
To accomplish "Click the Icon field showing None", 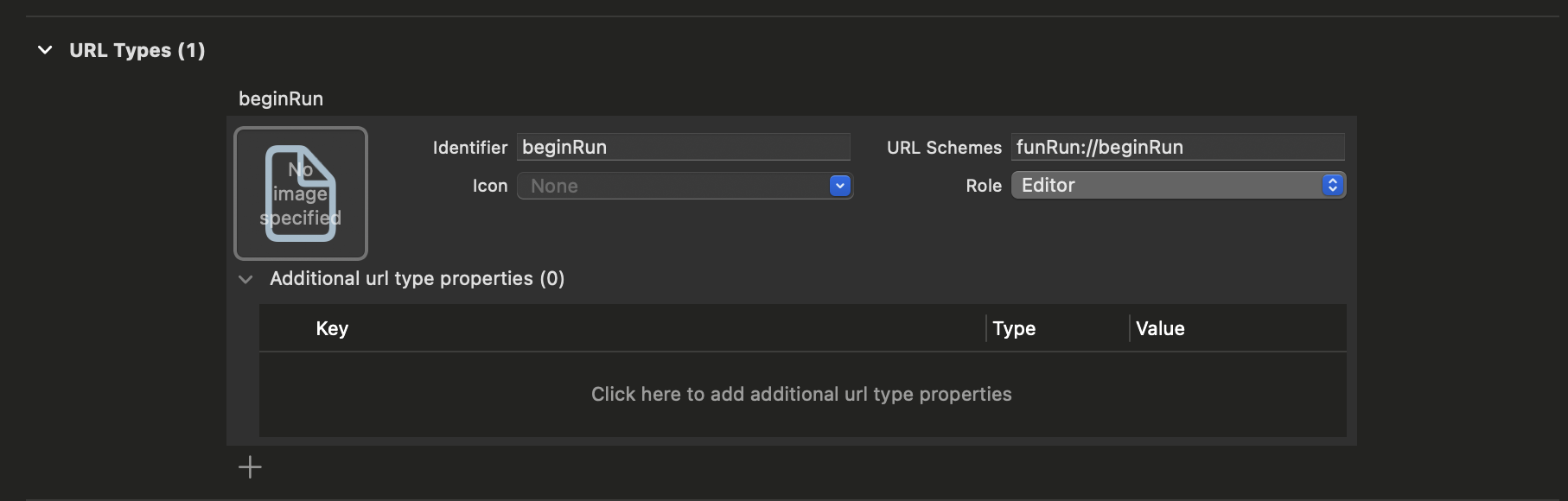I will coord(672,186).
